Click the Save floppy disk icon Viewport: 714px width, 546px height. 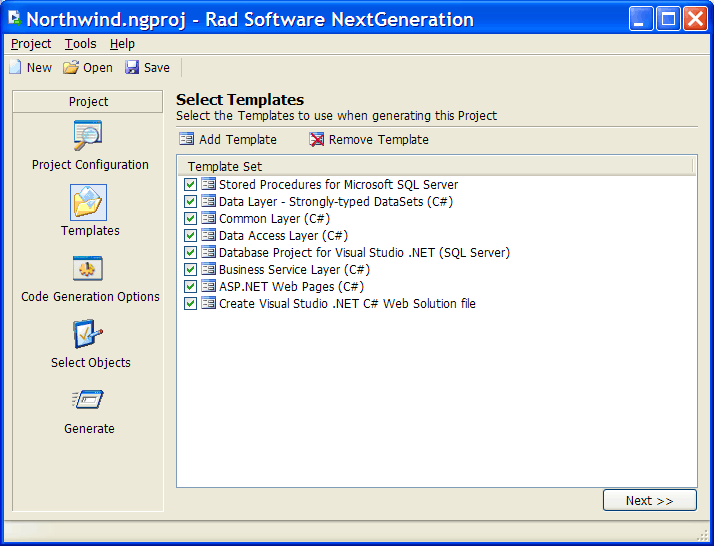click(x=132, y=67)
